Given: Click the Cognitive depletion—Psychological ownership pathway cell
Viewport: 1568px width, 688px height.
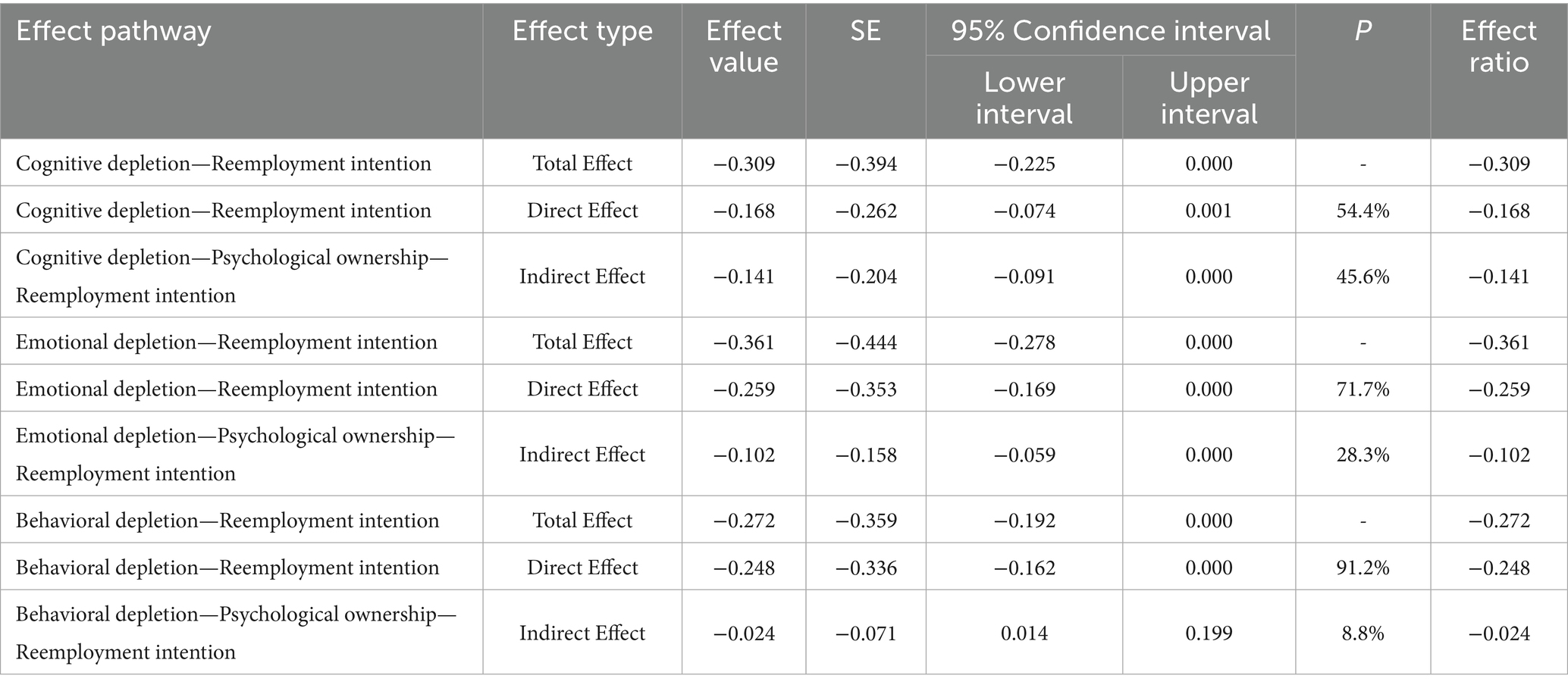Looking at the screenshot, I should click(231, 277).
